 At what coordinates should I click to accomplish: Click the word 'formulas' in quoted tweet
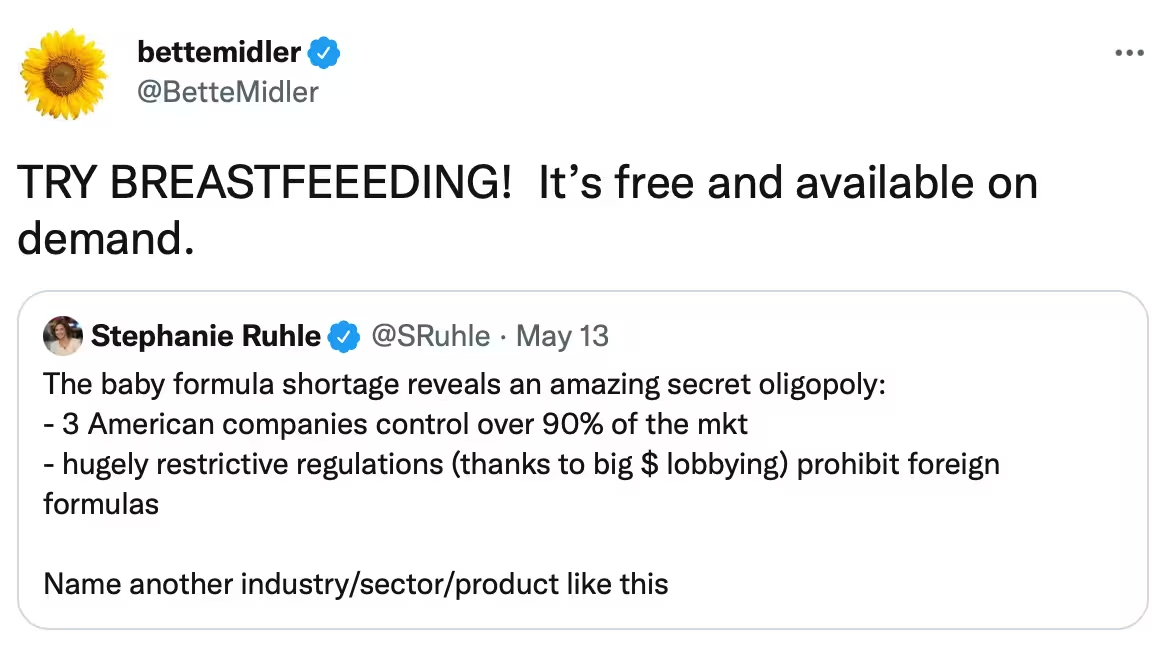tap(101, 504)
